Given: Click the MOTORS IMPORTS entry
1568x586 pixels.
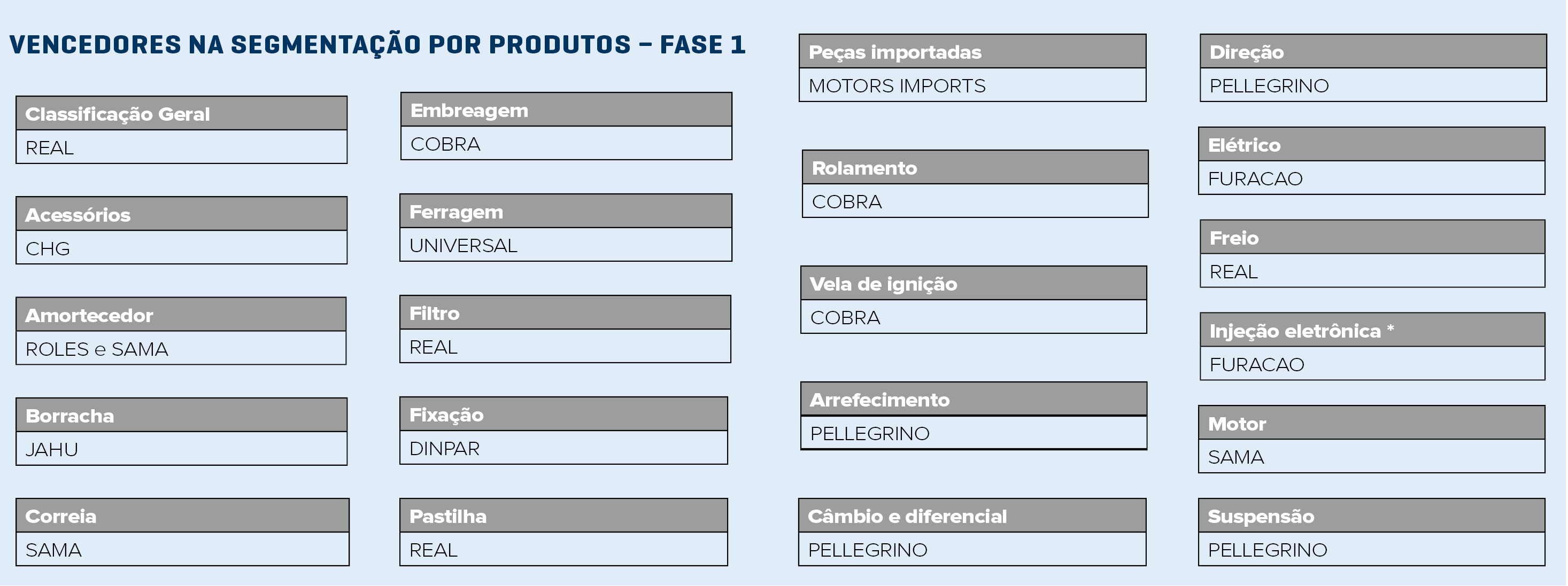Looking at the screenshot, I should 972,86.
